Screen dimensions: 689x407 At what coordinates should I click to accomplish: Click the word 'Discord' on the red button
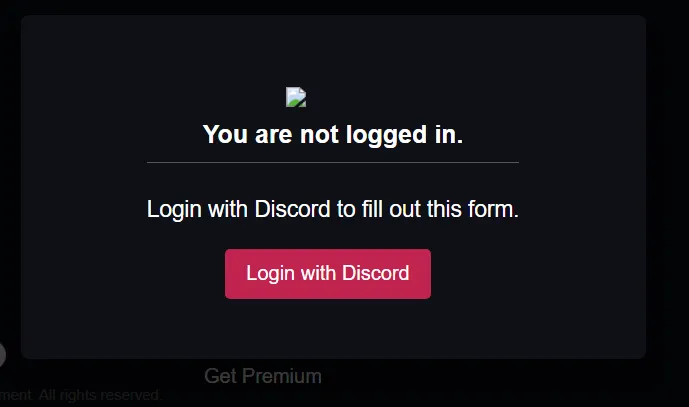pos(376,273)
